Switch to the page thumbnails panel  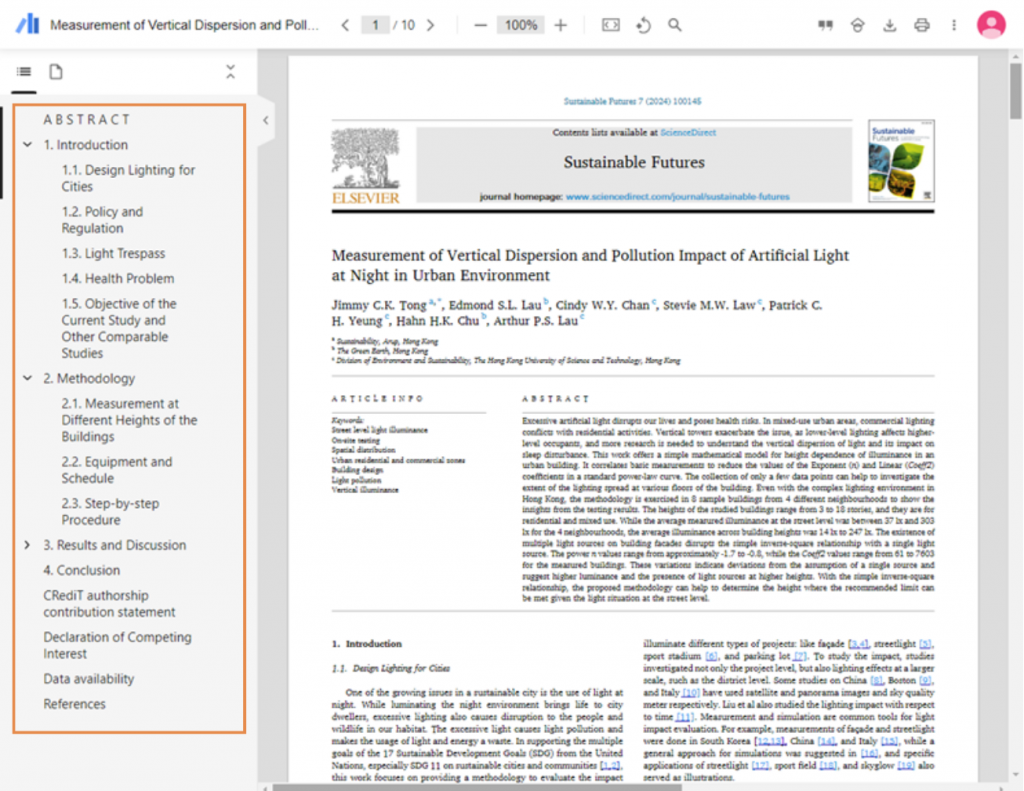point(56,71)
